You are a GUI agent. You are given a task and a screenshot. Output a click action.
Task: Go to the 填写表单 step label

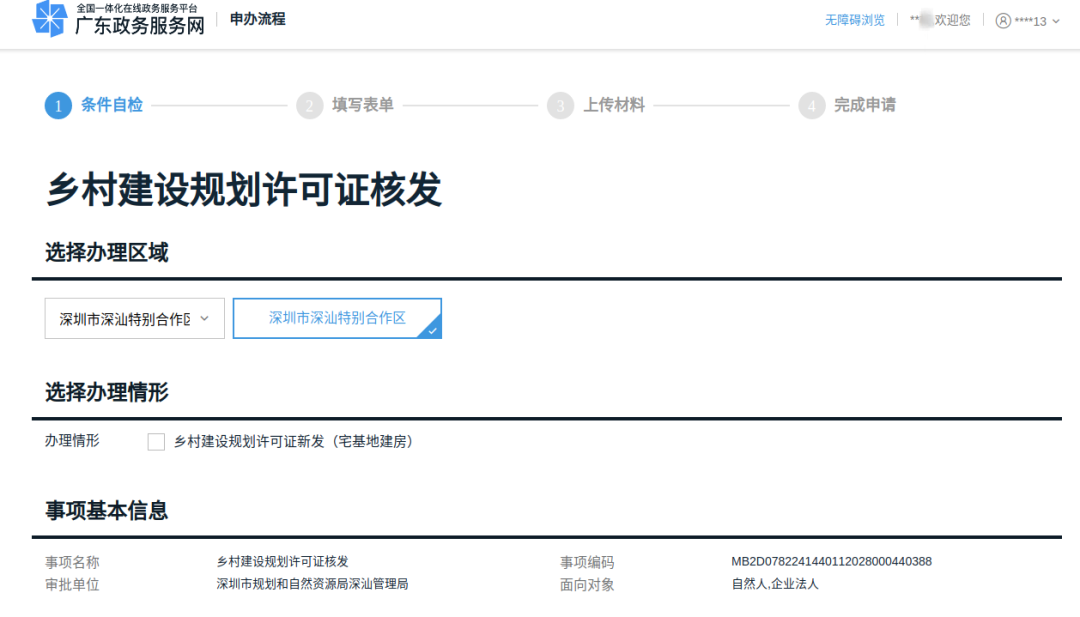(x=363, y=105)
